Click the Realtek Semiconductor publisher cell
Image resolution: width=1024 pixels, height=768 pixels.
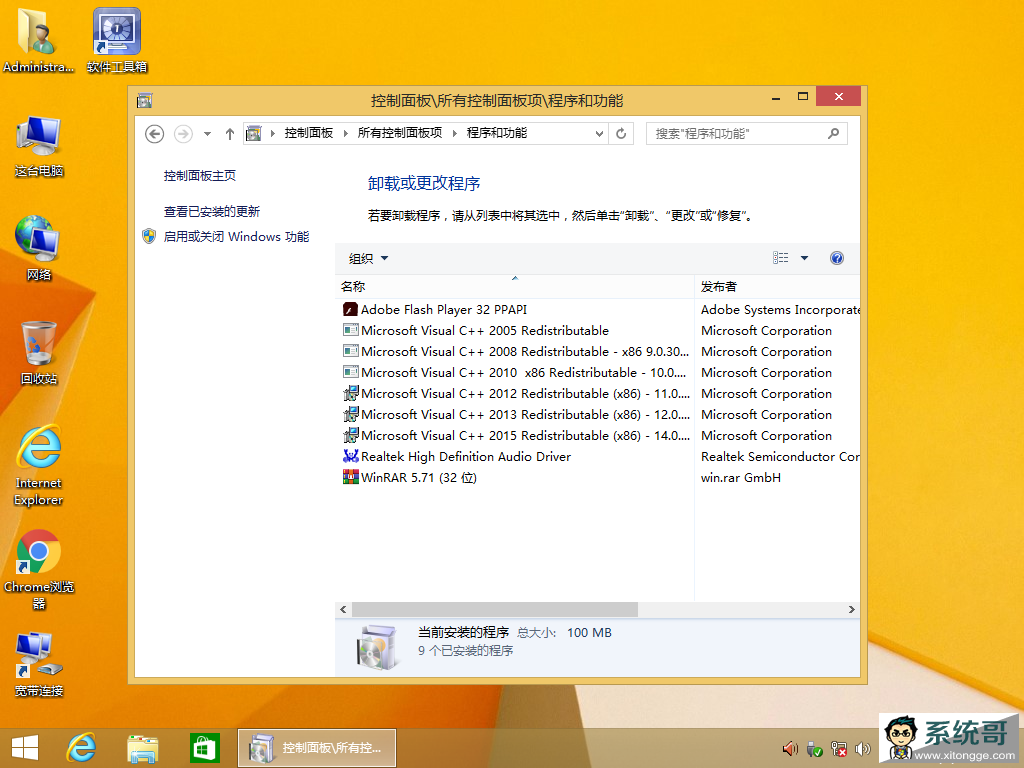(x=780, y=456)
